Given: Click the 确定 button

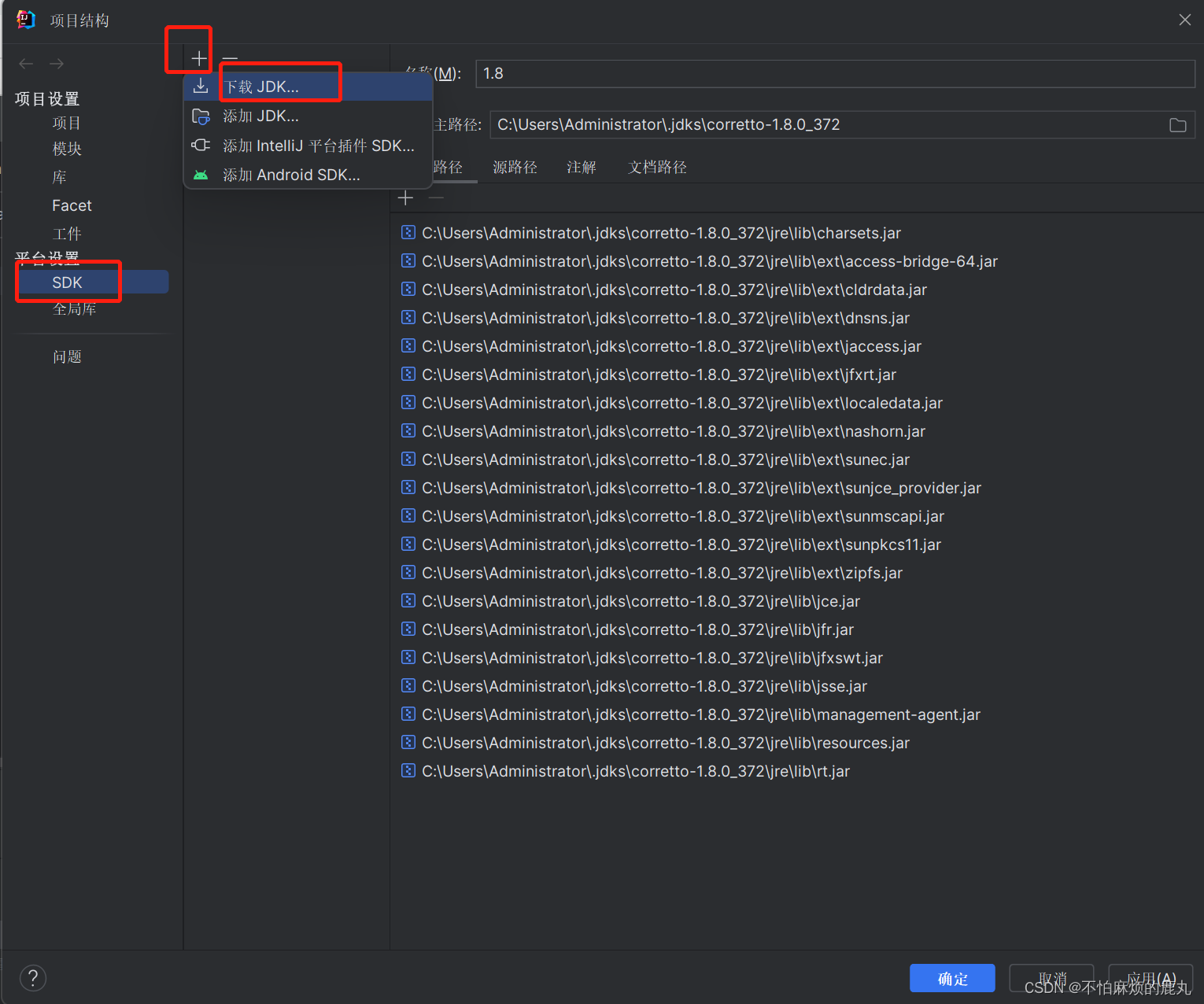Looking at the screenshot, I should point(952,978).
